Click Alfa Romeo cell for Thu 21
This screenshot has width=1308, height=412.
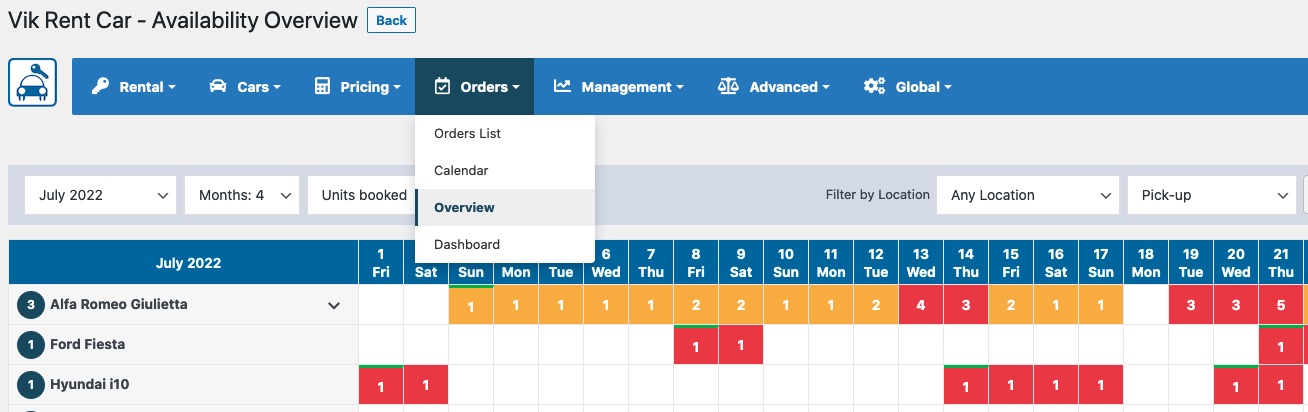pos(1281,305)
